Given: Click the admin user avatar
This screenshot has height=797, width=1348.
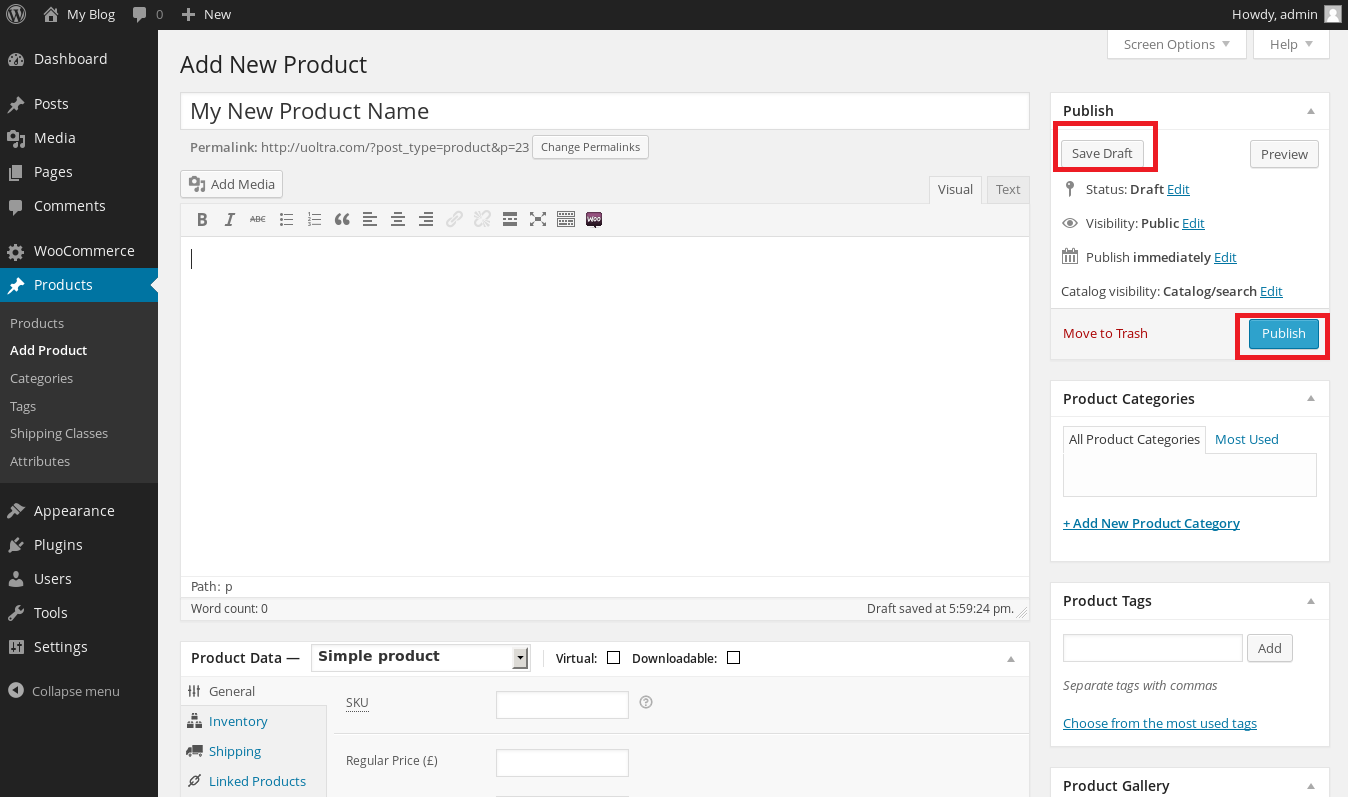Looking at the screenshot, I should point(1332,14).
